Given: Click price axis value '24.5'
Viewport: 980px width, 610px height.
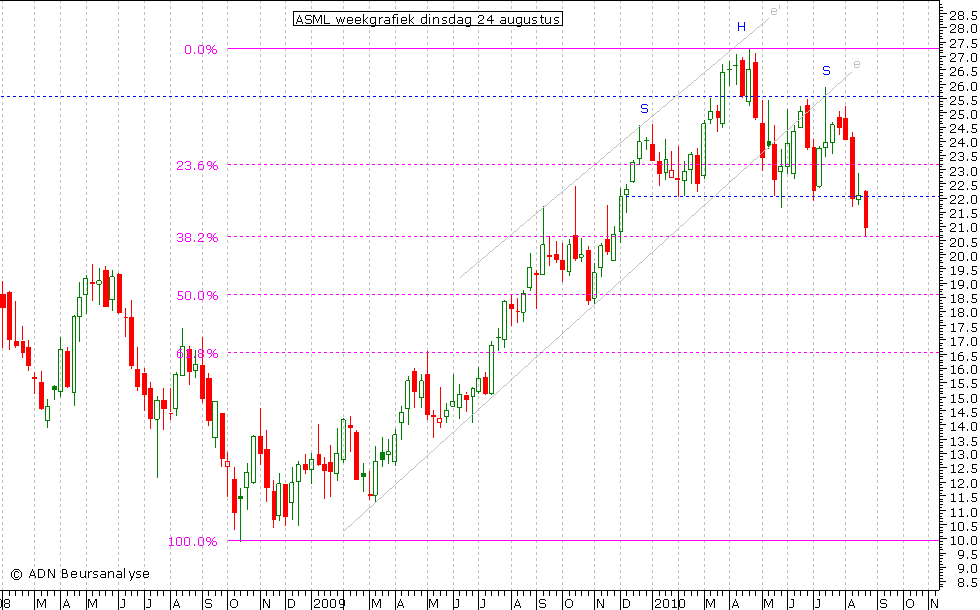Looking at the screenshot, I should point(963,129).
